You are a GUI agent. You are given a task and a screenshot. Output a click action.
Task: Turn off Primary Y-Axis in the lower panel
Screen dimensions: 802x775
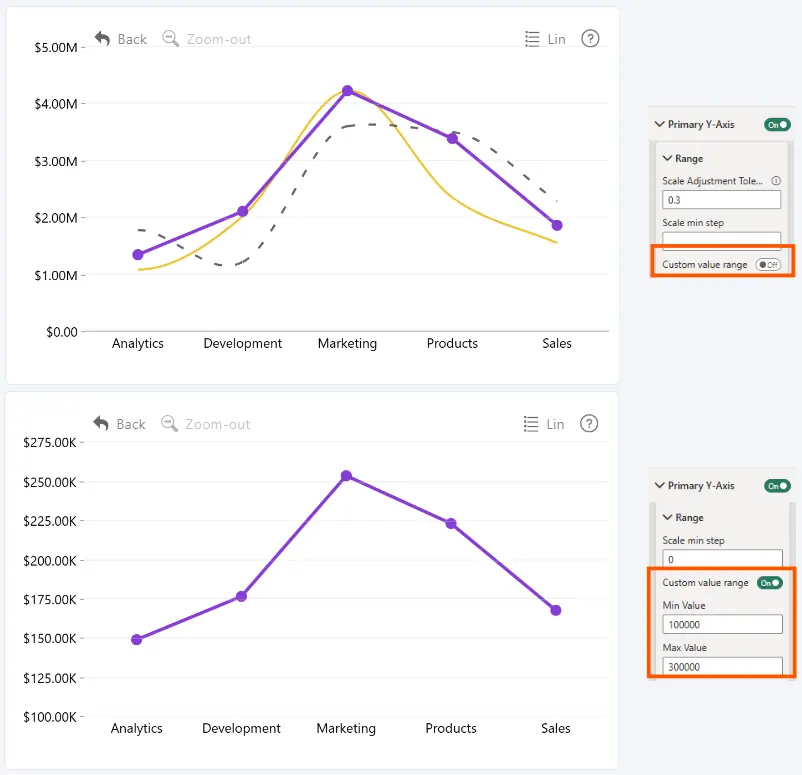click(x=777, y=485)
